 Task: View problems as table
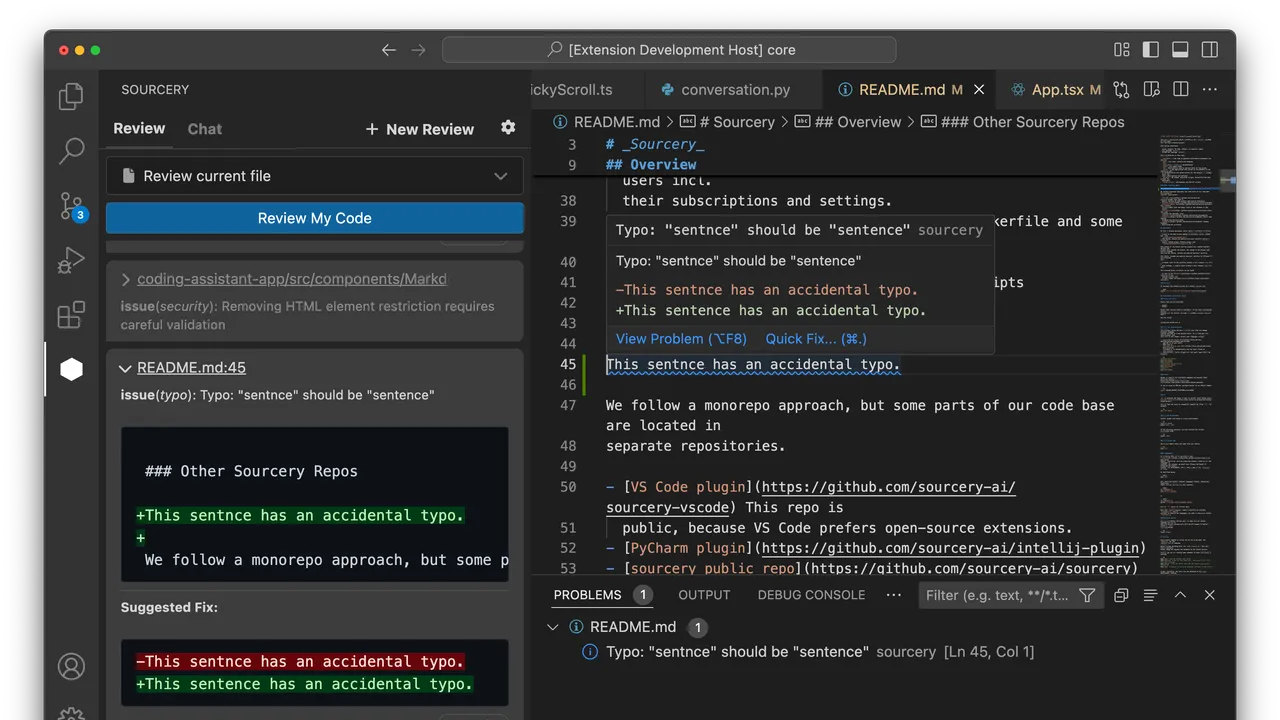click(1151, 595)
